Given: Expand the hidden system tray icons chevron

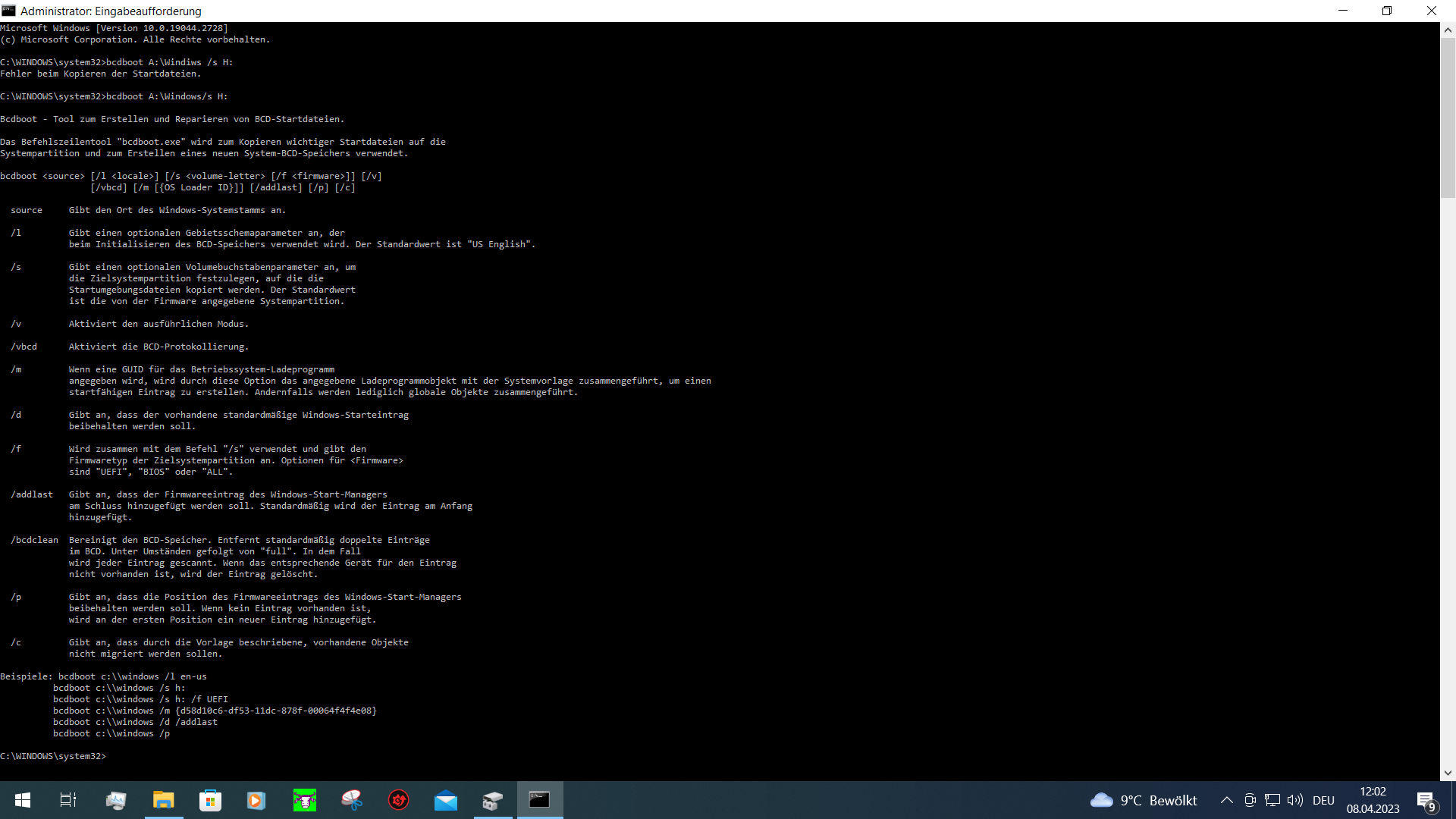Looking at the screenshot, I should click(1226, 800).
